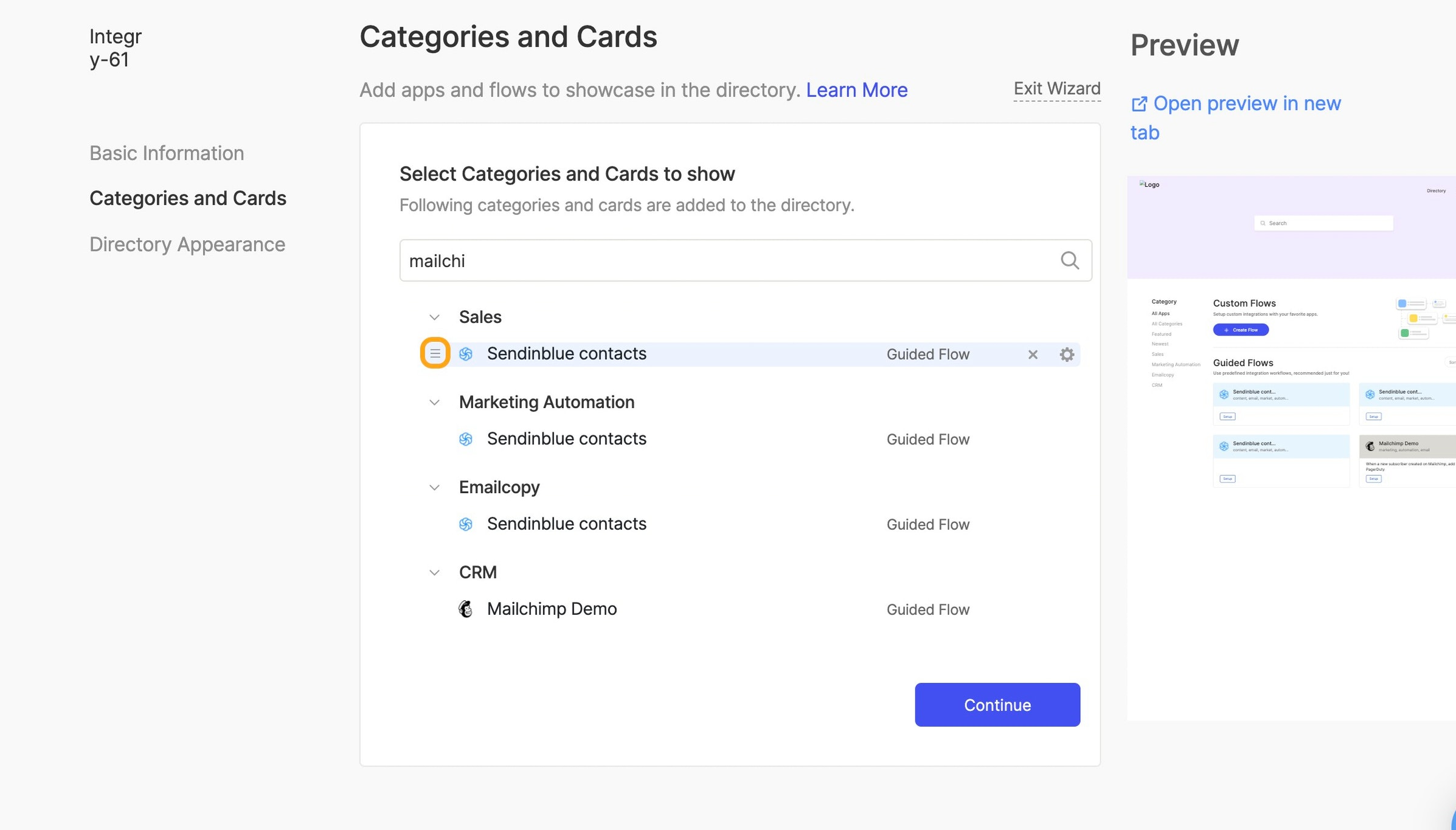
Task: Click Guided Flow label for Mailchimp Demo
Action: [x=928, y=610]
